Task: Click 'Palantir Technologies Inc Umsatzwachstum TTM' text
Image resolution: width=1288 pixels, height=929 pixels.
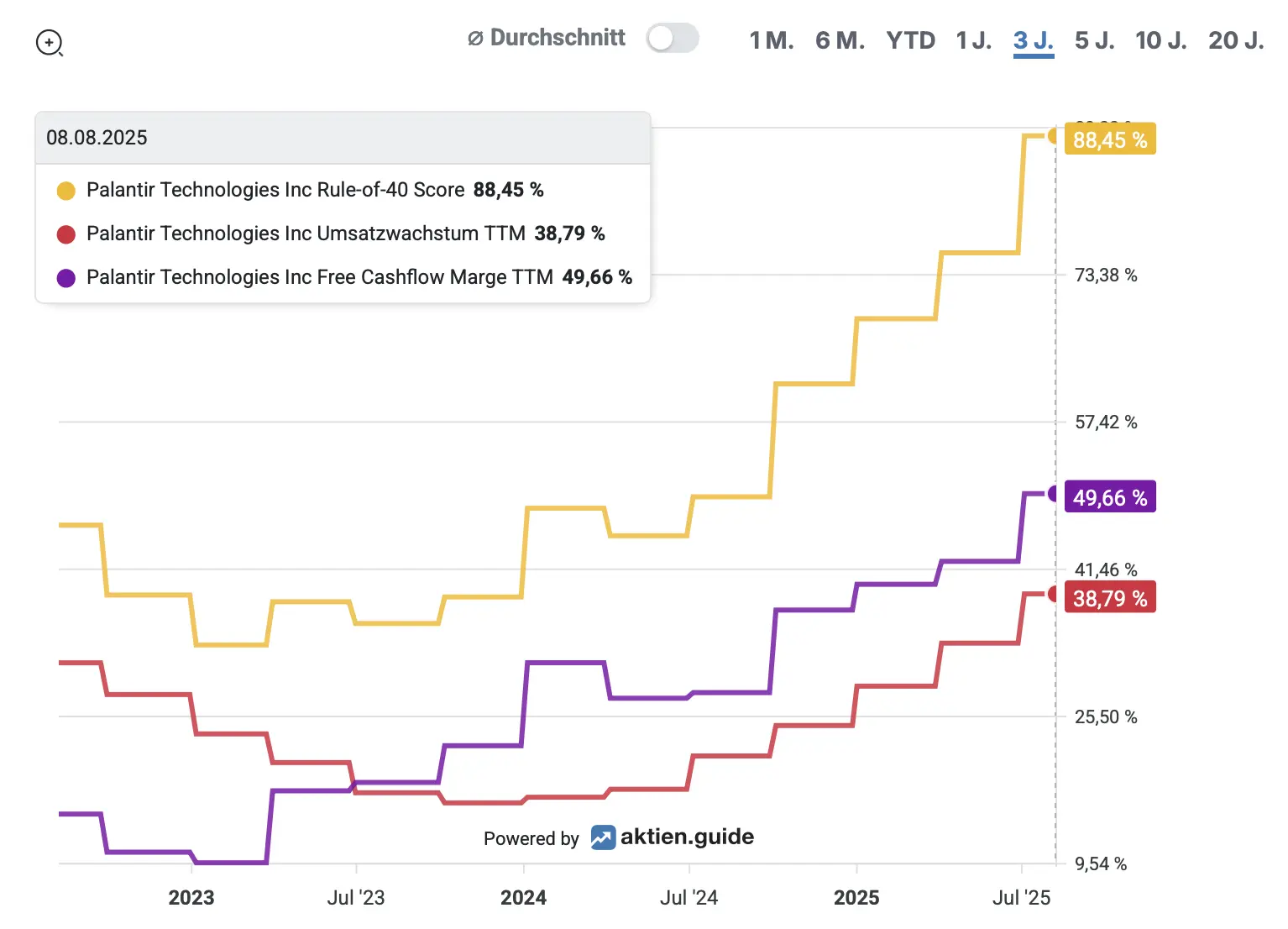Action: (x=306, y=234)
